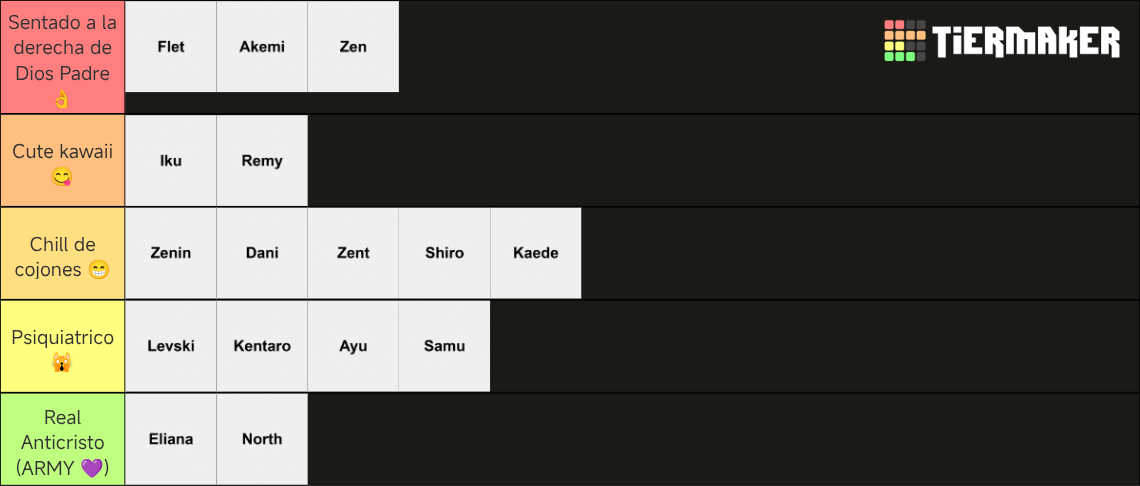Click the Kentaro tile
The image size is (1140, 486).
[262, 346]
